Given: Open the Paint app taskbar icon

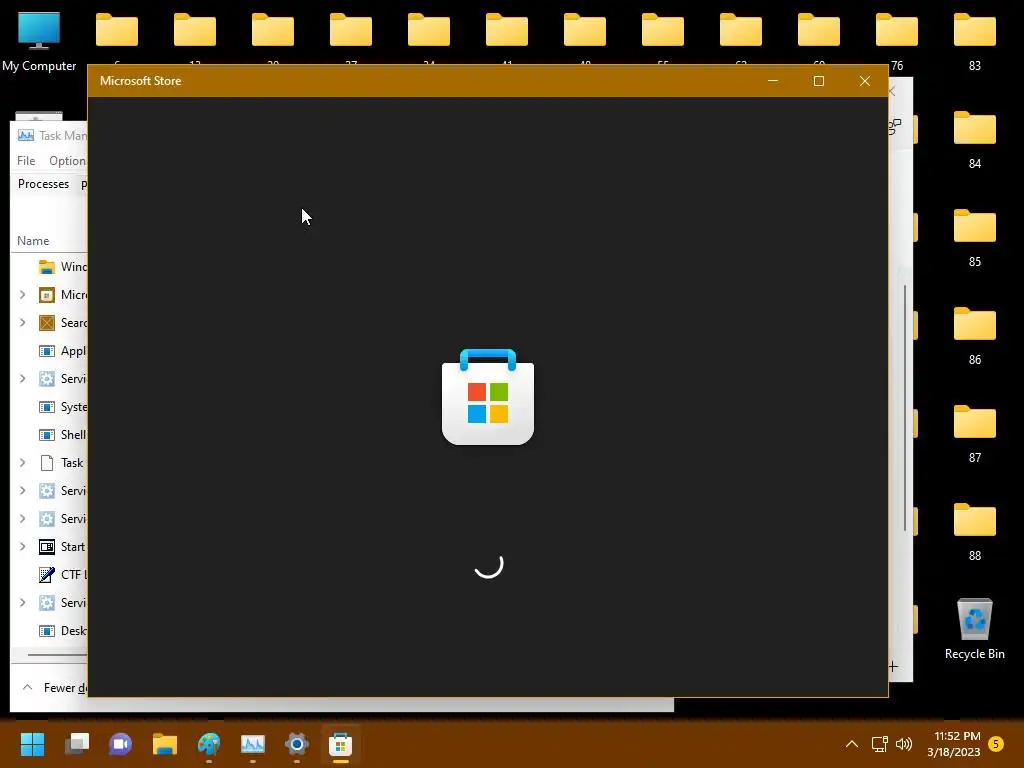Looking at the screenshot, I should [x=209, y=743].
